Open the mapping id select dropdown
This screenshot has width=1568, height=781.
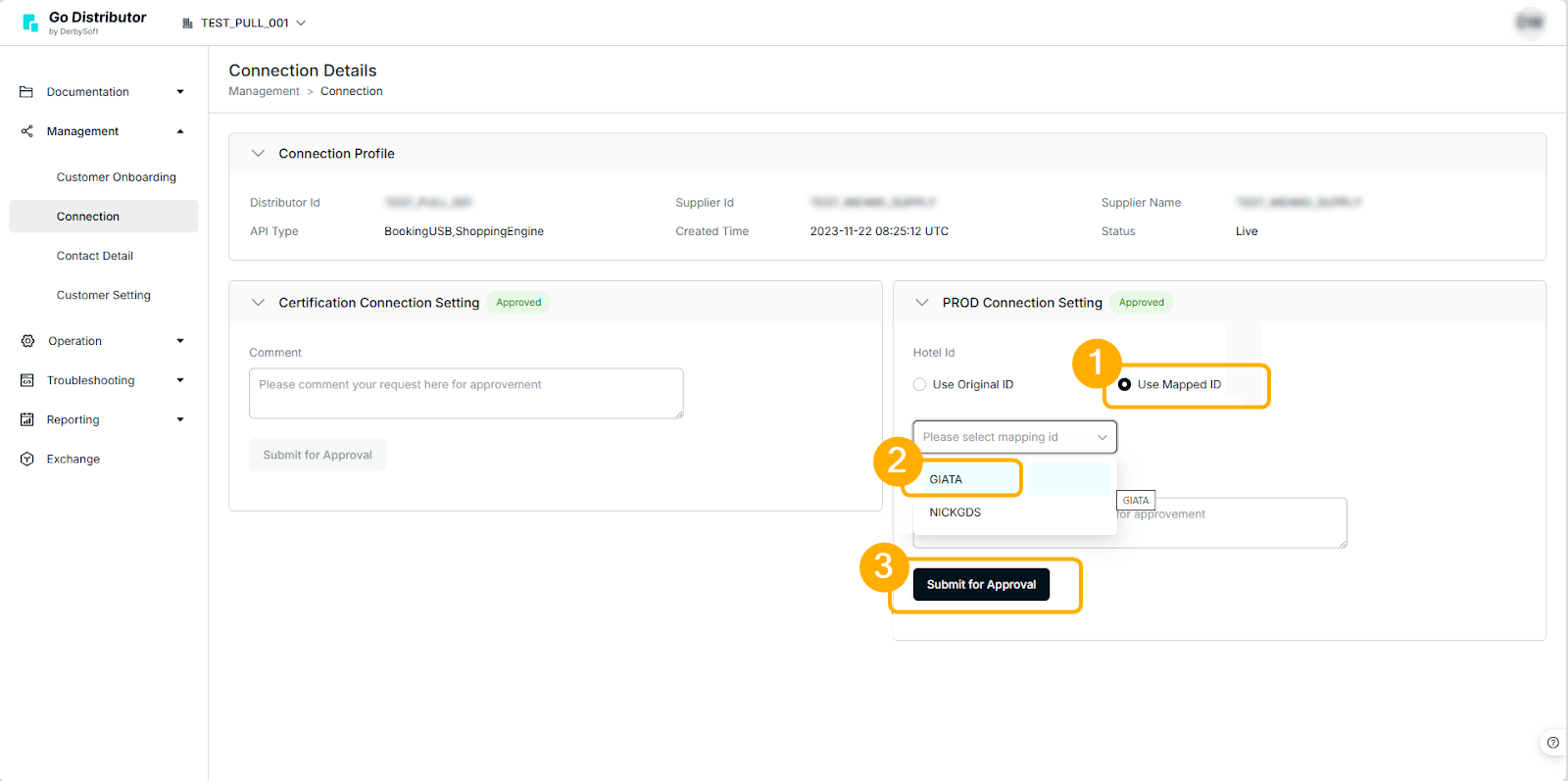(1014, 437)
